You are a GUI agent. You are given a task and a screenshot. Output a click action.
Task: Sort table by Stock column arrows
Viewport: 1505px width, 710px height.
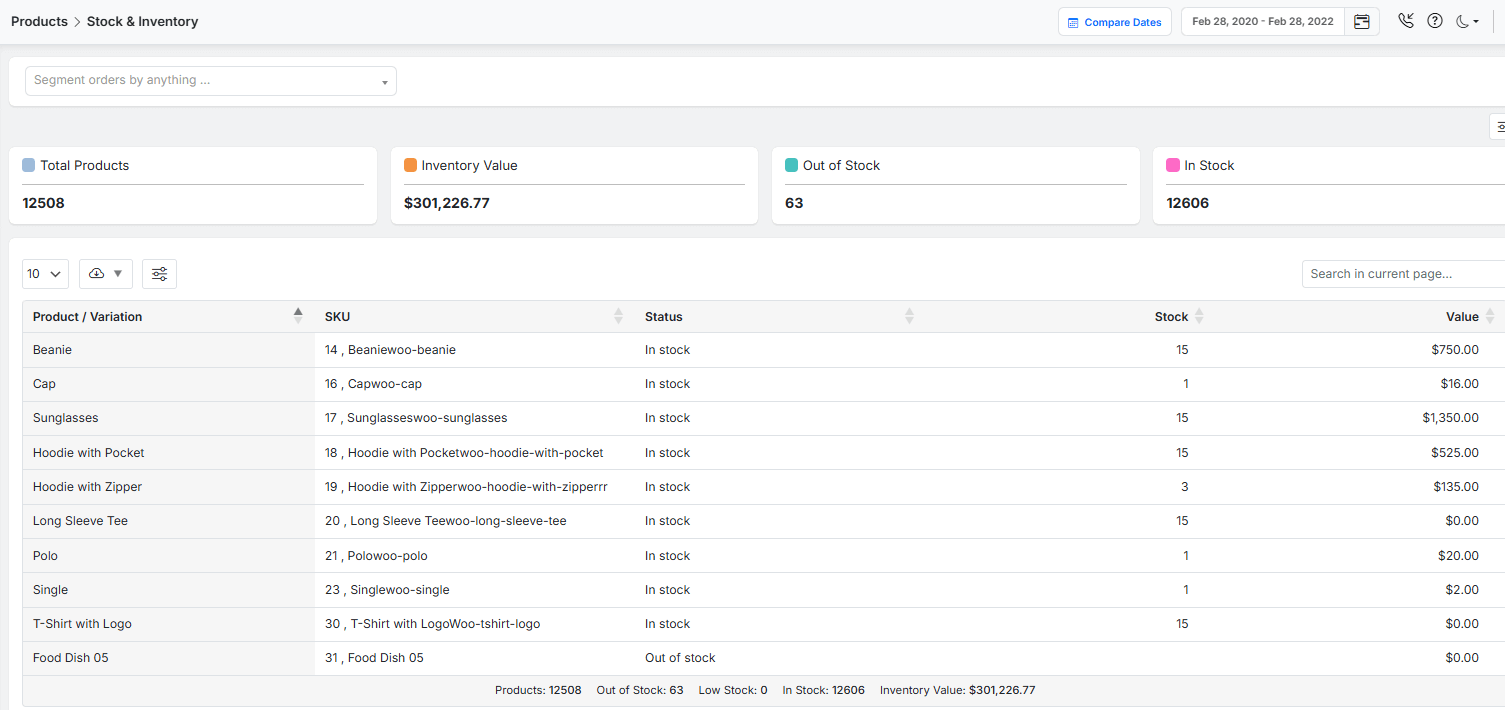coord(1199,316)
